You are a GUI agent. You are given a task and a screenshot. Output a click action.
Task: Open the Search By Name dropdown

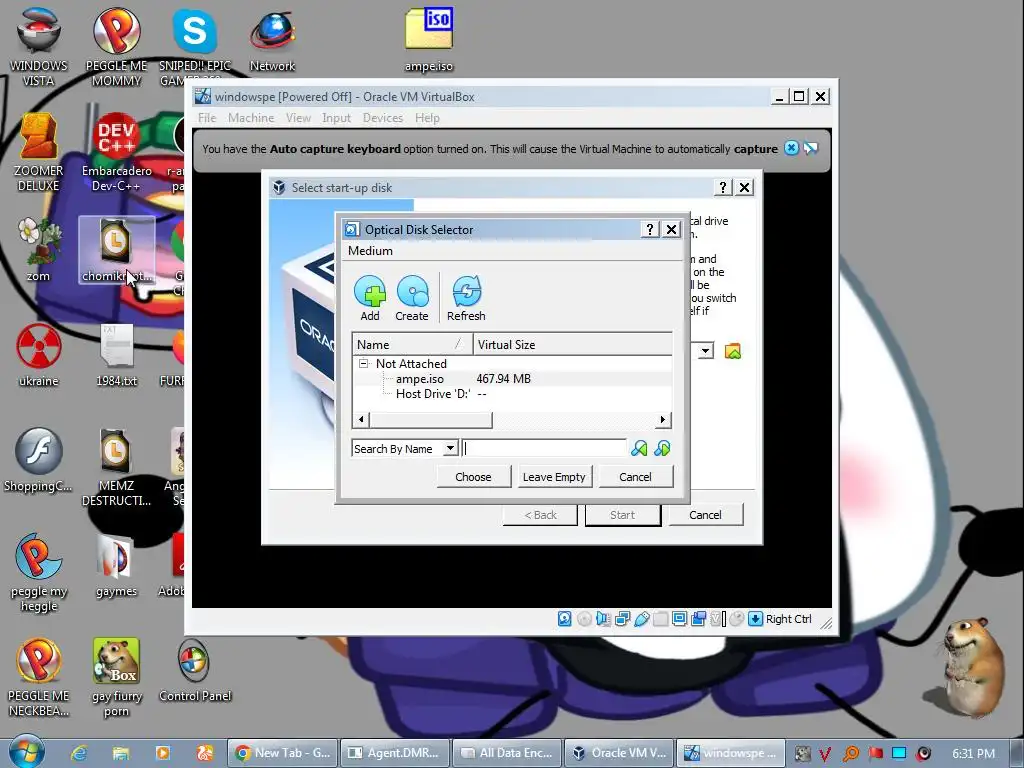[x=450, y=449]
